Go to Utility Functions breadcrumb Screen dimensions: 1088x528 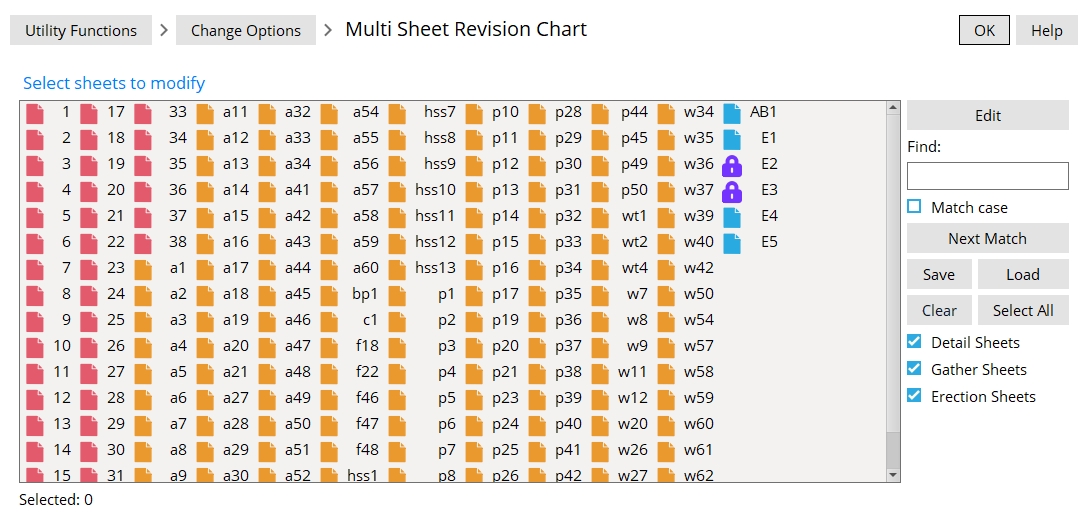click(x=81, y=30)
